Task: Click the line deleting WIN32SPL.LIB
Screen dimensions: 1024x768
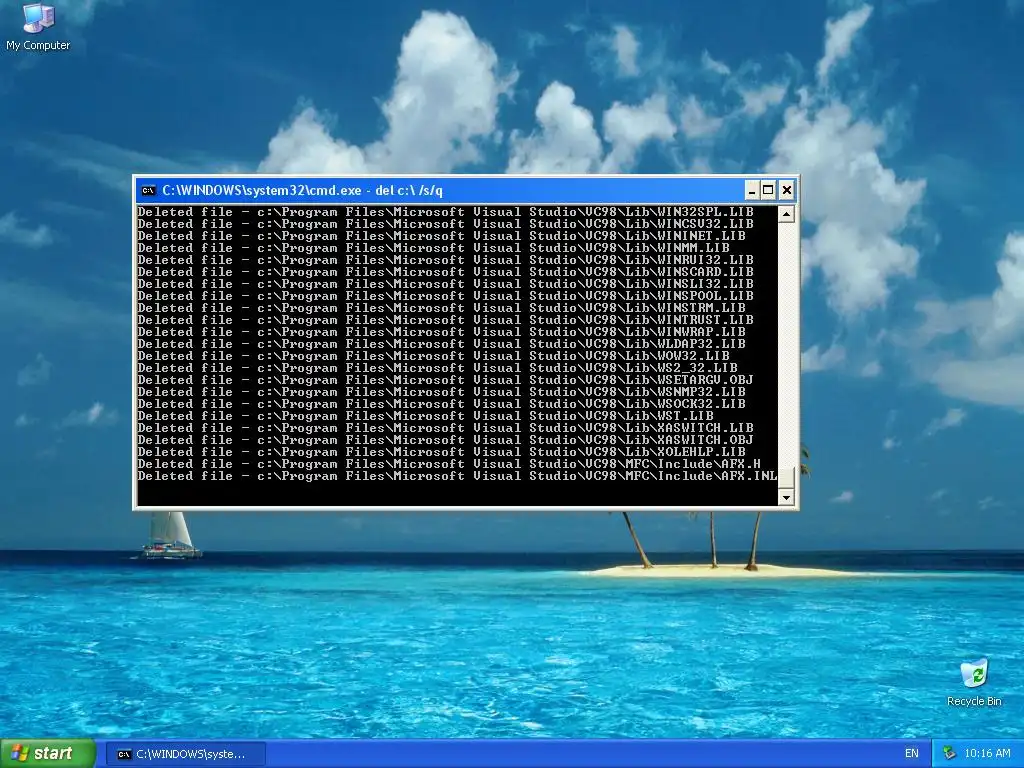Action: pos(445,212)
